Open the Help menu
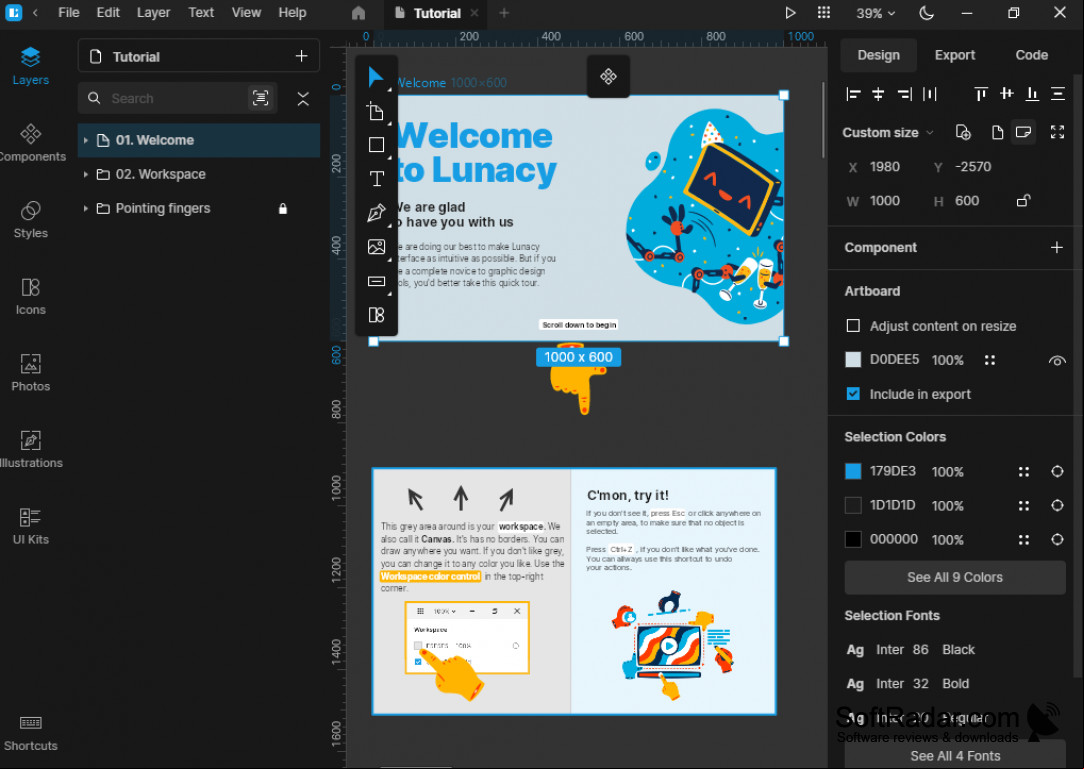 (292, 13)
